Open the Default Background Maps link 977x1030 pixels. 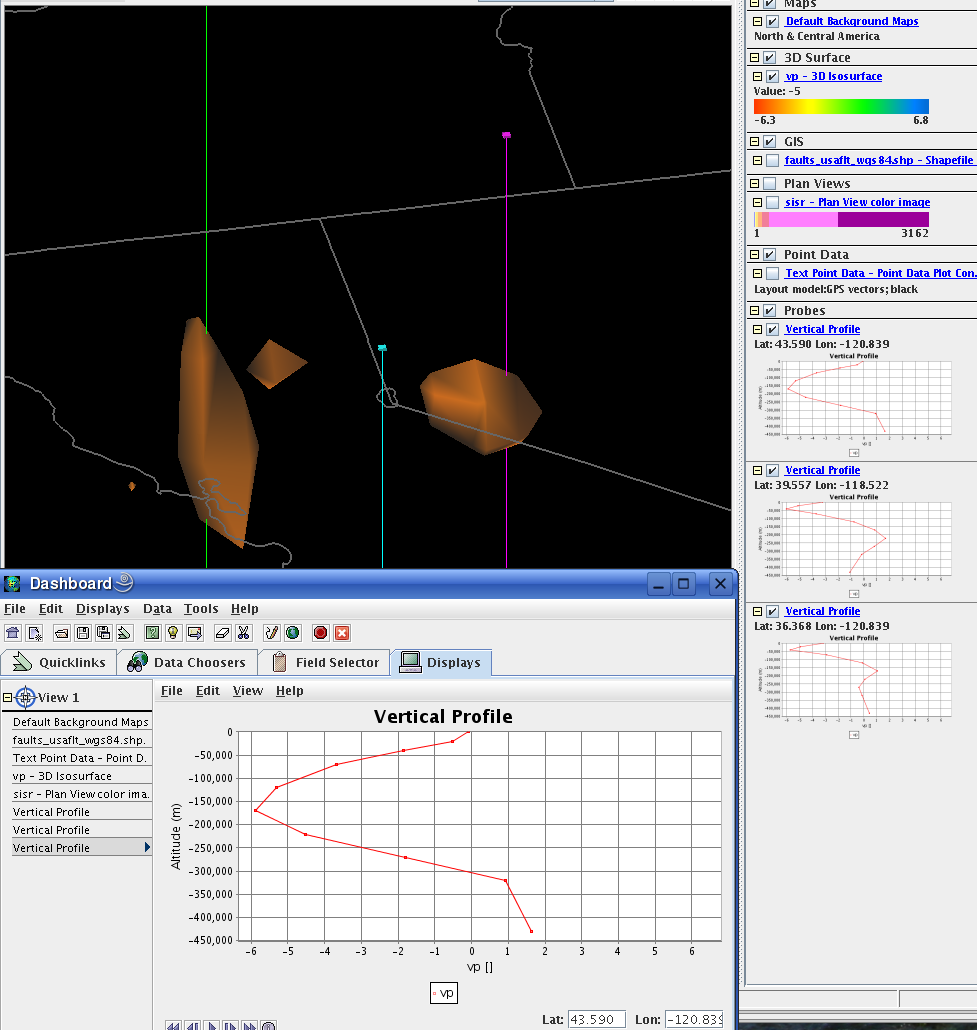(851, 21)
